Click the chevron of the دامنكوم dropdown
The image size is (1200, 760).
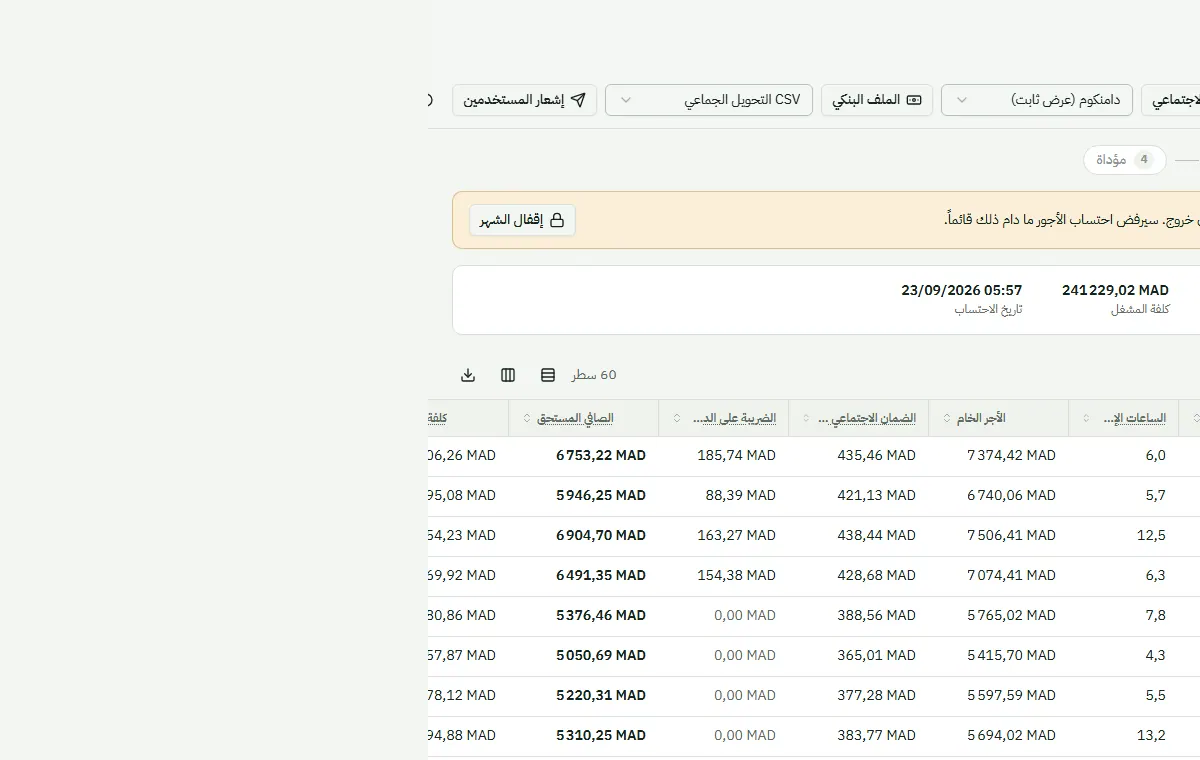click(x=962, y=100)
